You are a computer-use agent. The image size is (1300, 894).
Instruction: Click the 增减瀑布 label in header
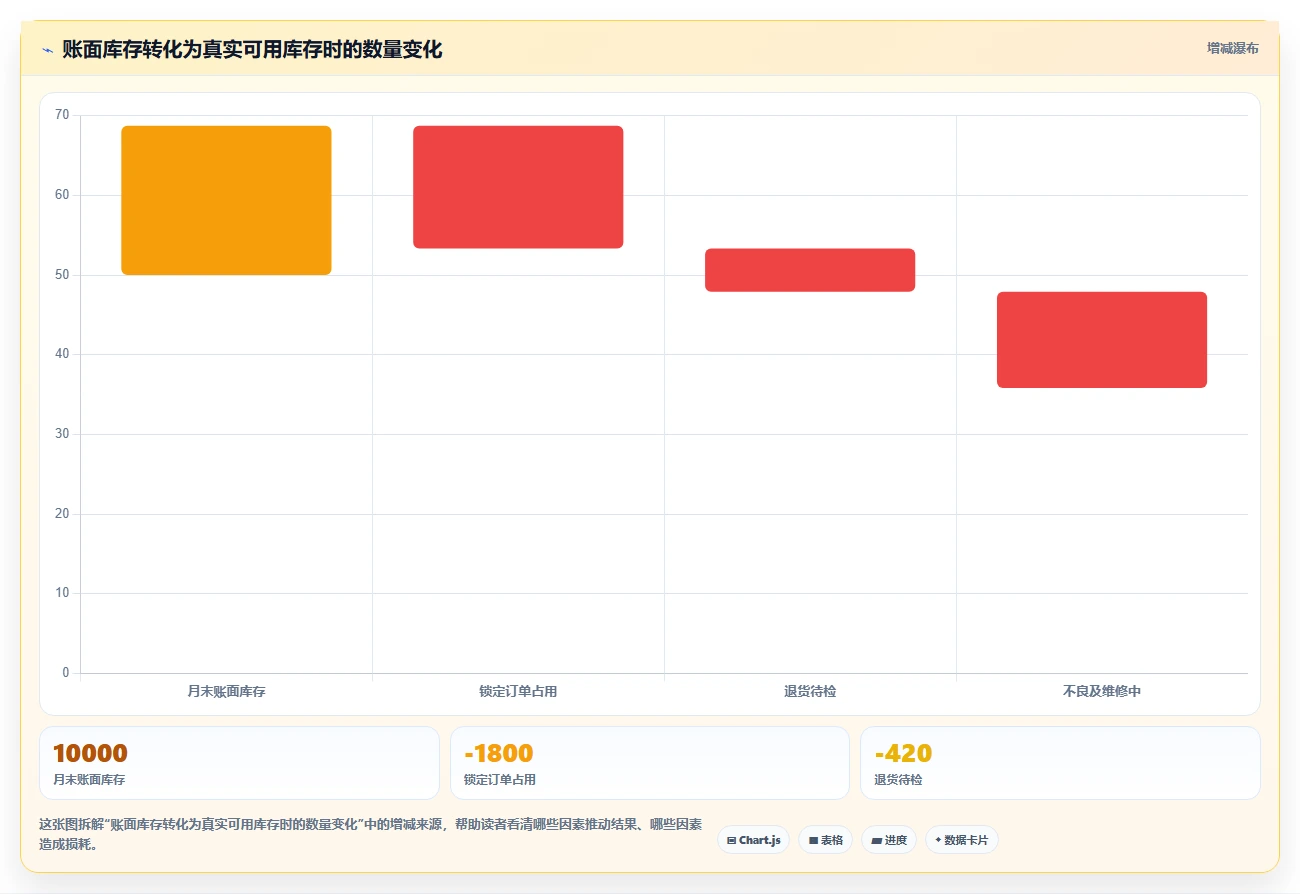pos(1232,48)
